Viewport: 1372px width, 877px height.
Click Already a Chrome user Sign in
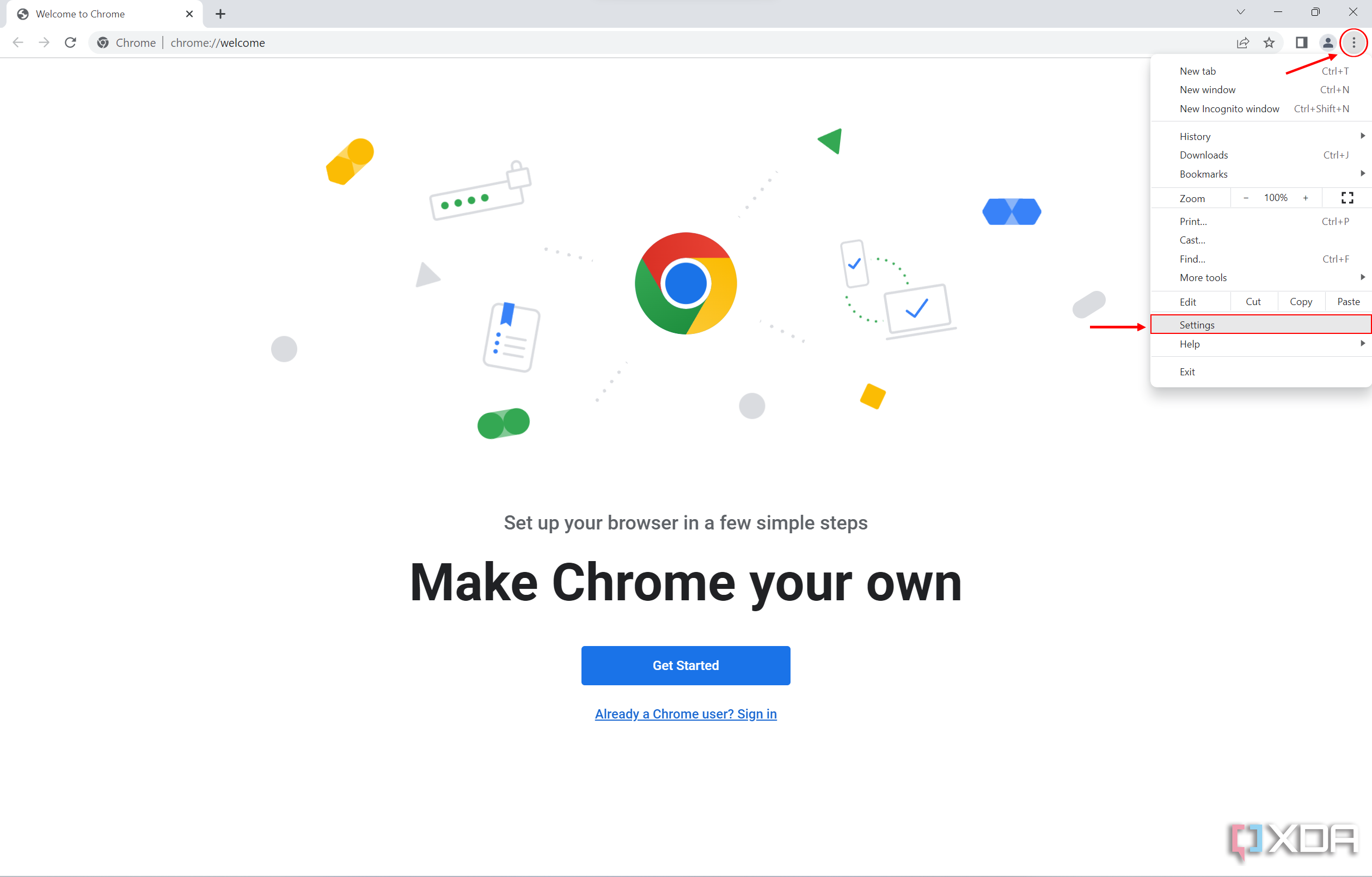coord(685,713)
